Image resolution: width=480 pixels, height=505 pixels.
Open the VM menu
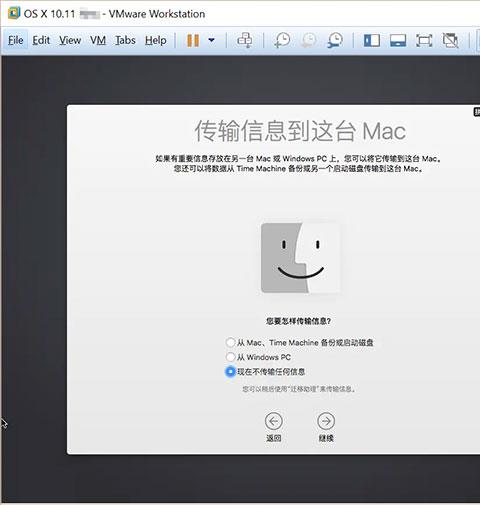[98, 40]
